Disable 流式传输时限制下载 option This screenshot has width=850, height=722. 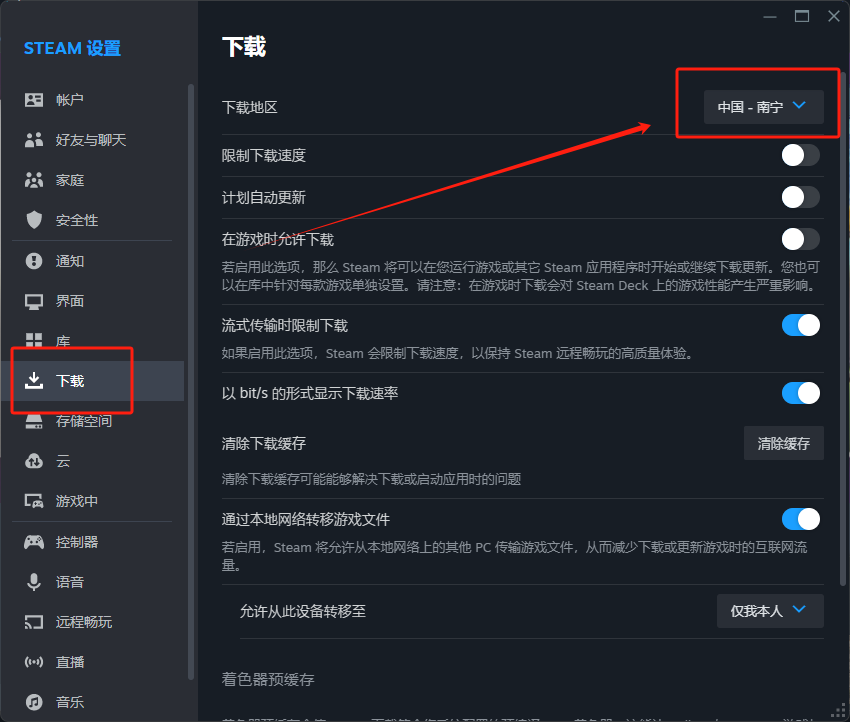(799, 324)
